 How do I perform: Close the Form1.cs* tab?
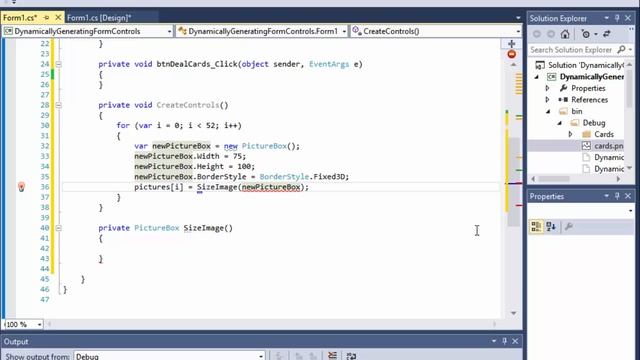tap(58, 18)
